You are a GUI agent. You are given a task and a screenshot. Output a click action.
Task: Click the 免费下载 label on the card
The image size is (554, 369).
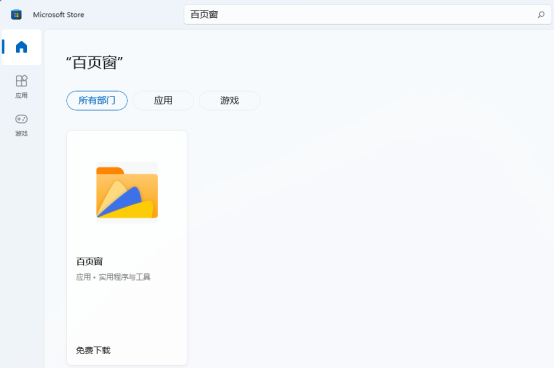pos(93,350)
